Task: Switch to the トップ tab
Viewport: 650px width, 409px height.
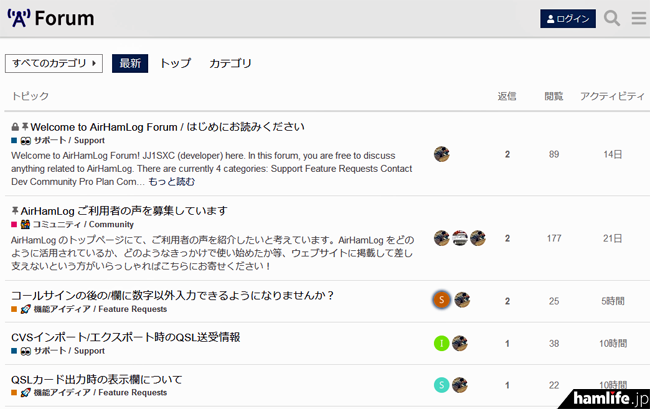Action: click(175, 63)
